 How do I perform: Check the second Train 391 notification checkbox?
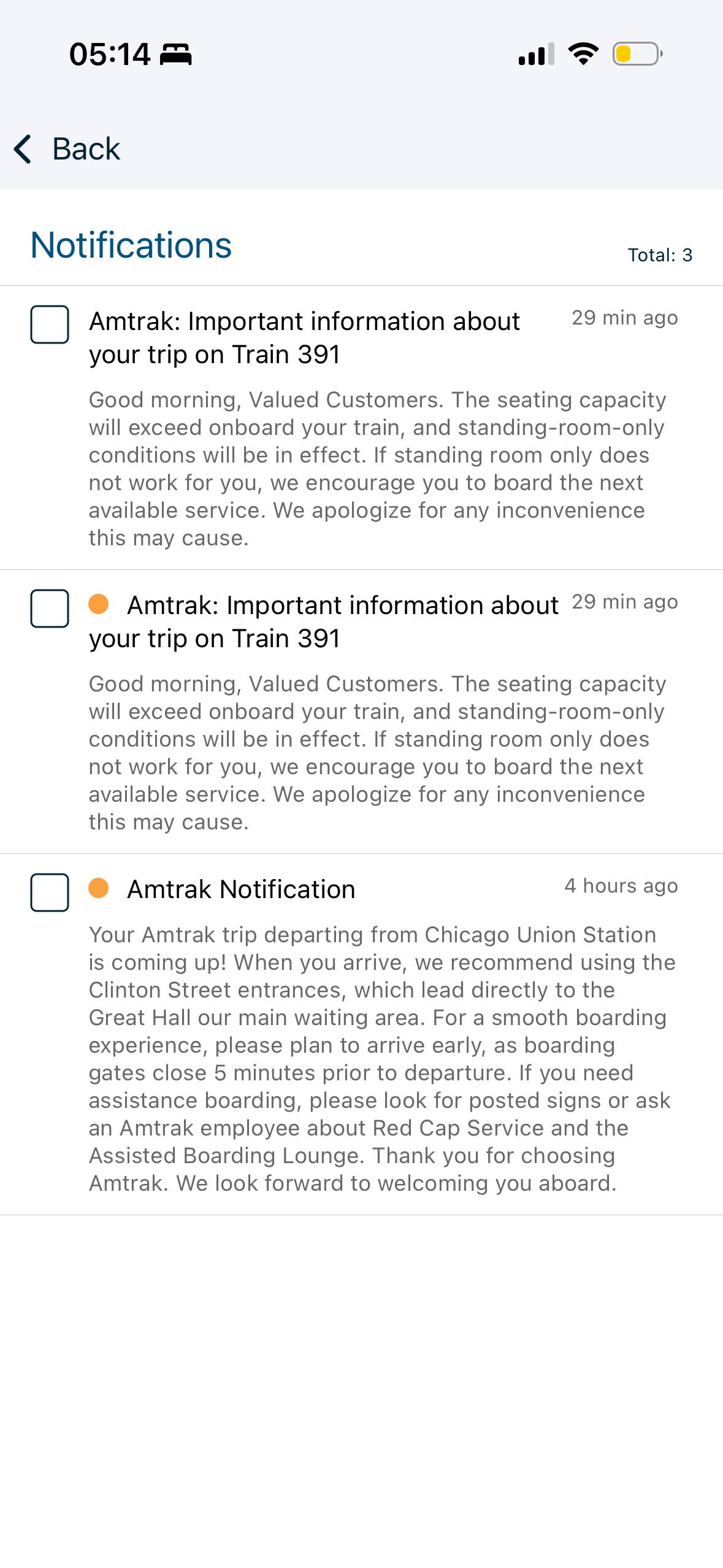(50, 608)
